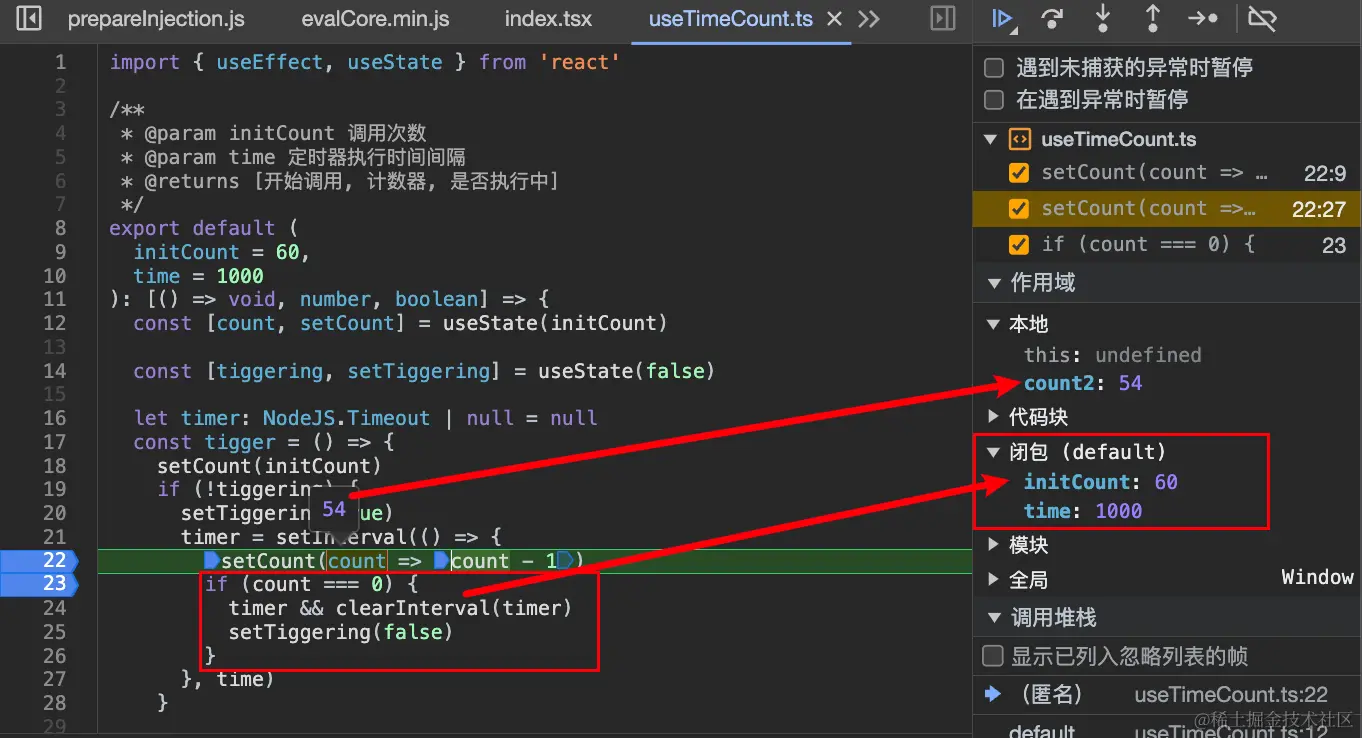This screenshot has height=738, width=1362.
Task: Select the (匿名) call stack frame
Action: click(x=1168, y=694)
